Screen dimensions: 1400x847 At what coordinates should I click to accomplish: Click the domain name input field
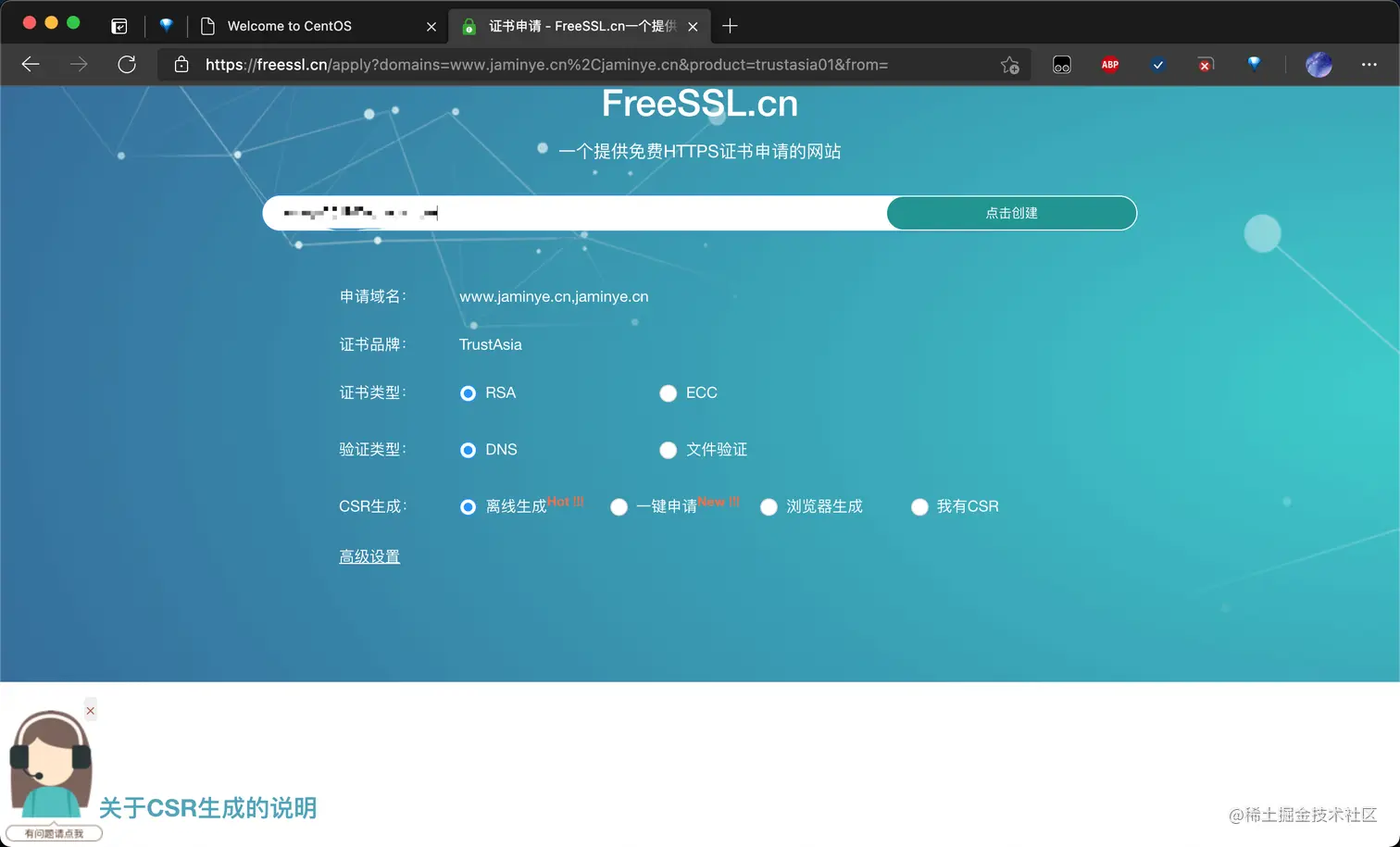pyautogui.click(x=574, y=213)
